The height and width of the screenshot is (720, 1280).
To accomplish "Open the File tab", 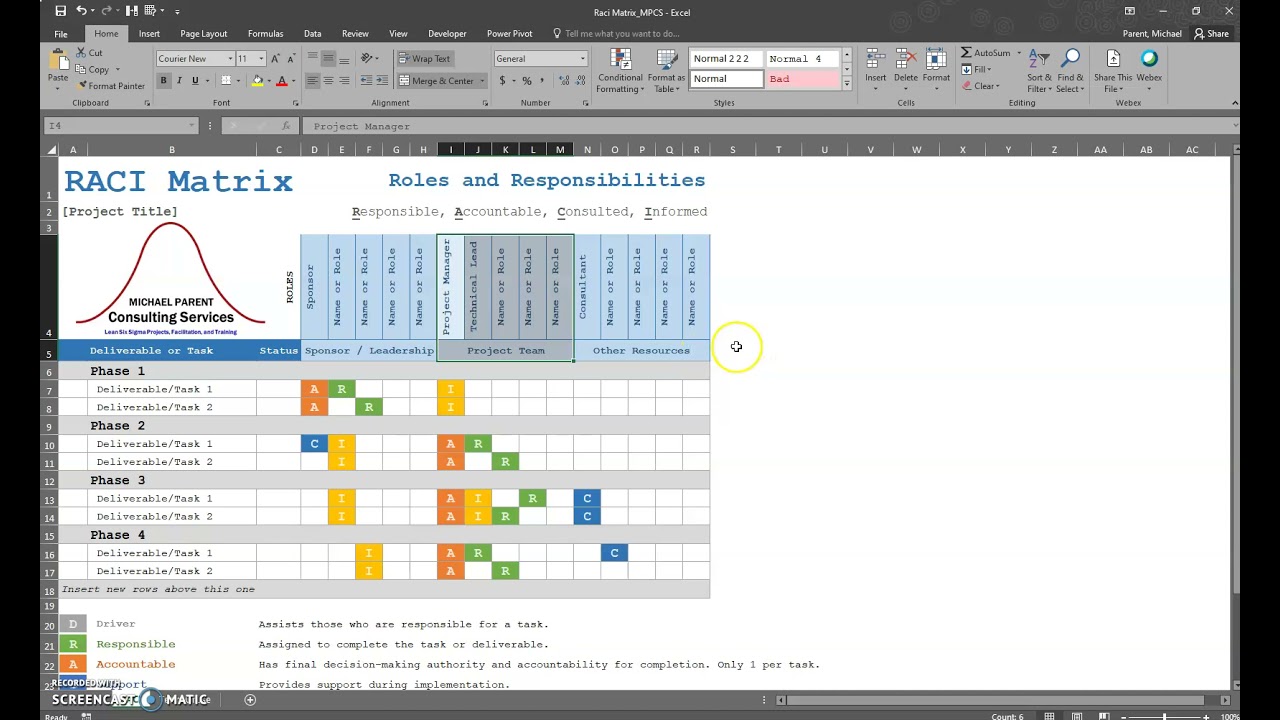I will point(61,34).
